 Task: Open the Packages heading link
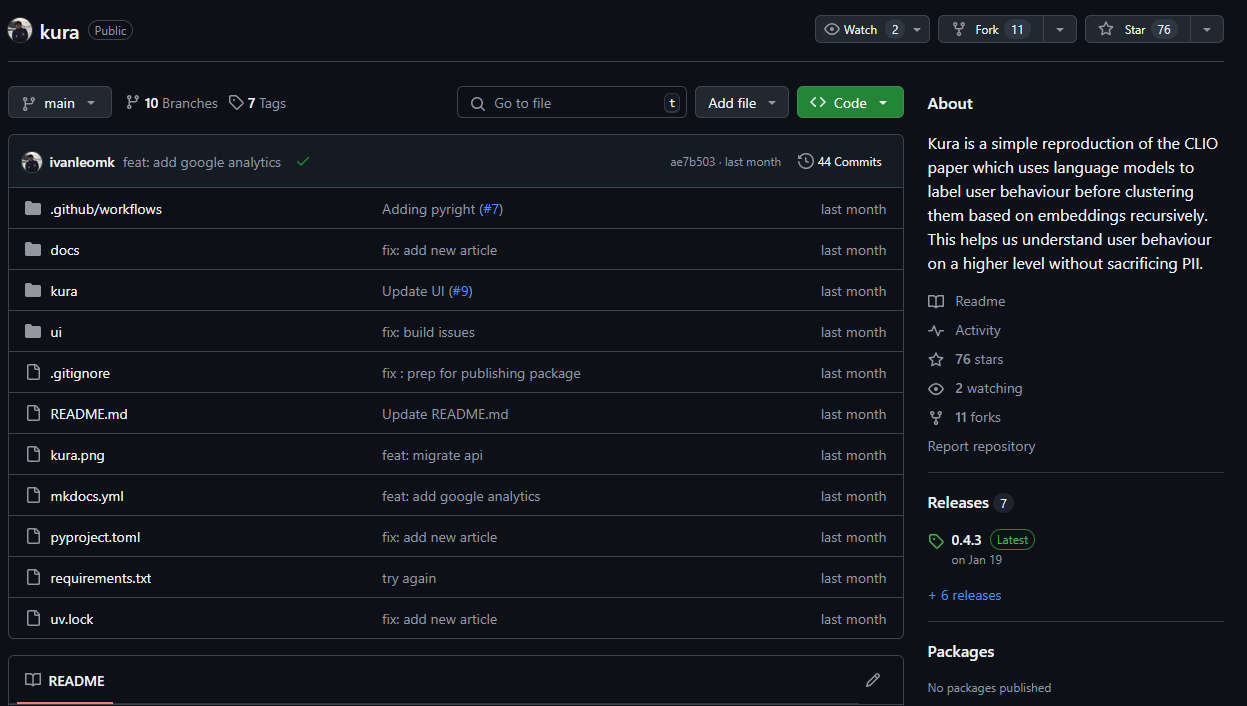961,652
